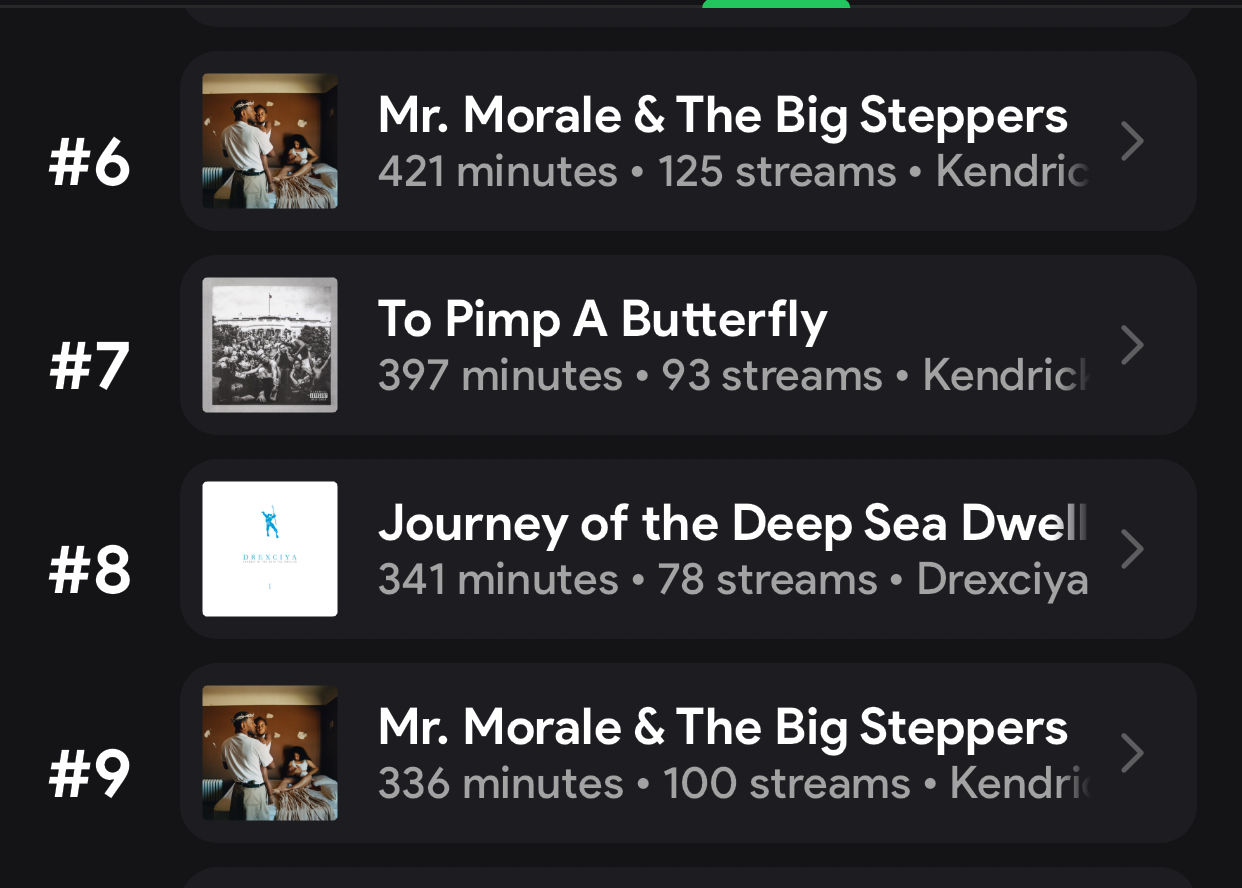Screen dimensions: 1242x888
Task: Click the 341 minutes, 78 streams line
Action: [x=732, y=580]
